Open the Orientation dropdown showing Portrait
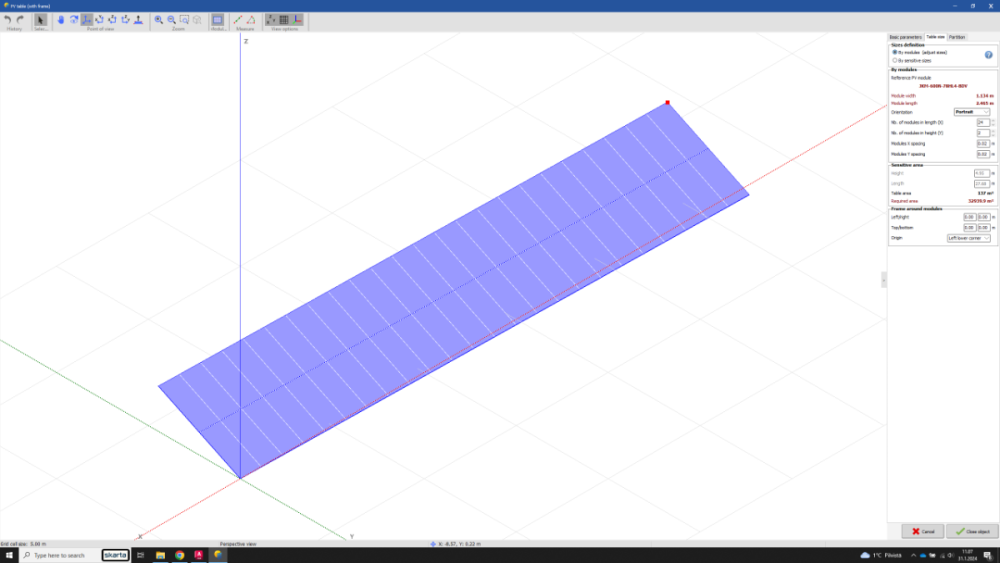This screenshot has height=563, width=1000. (x=972, y=112)
